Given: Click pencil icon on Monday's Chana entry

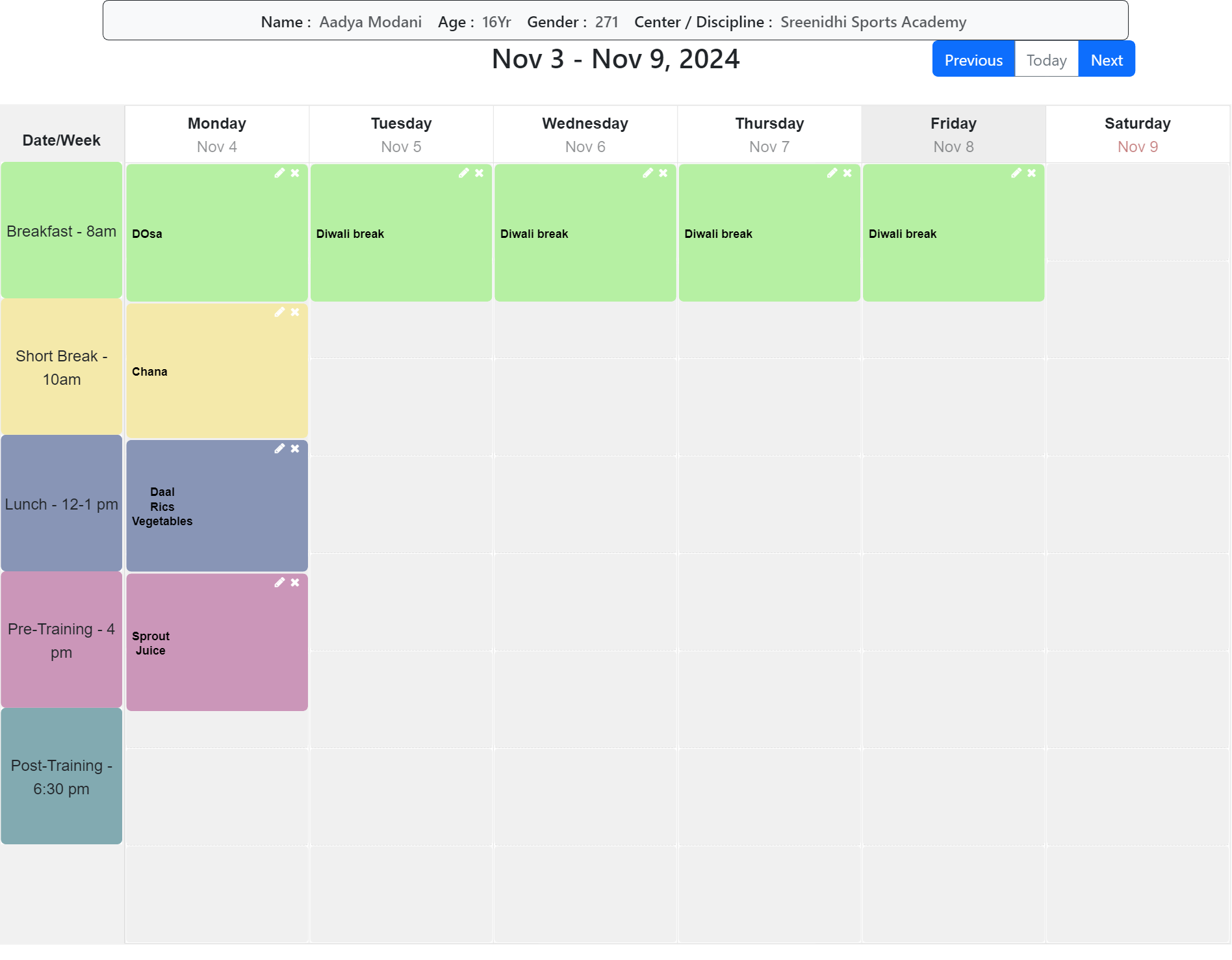Looking at the screenshot, I should pos(279,312).
